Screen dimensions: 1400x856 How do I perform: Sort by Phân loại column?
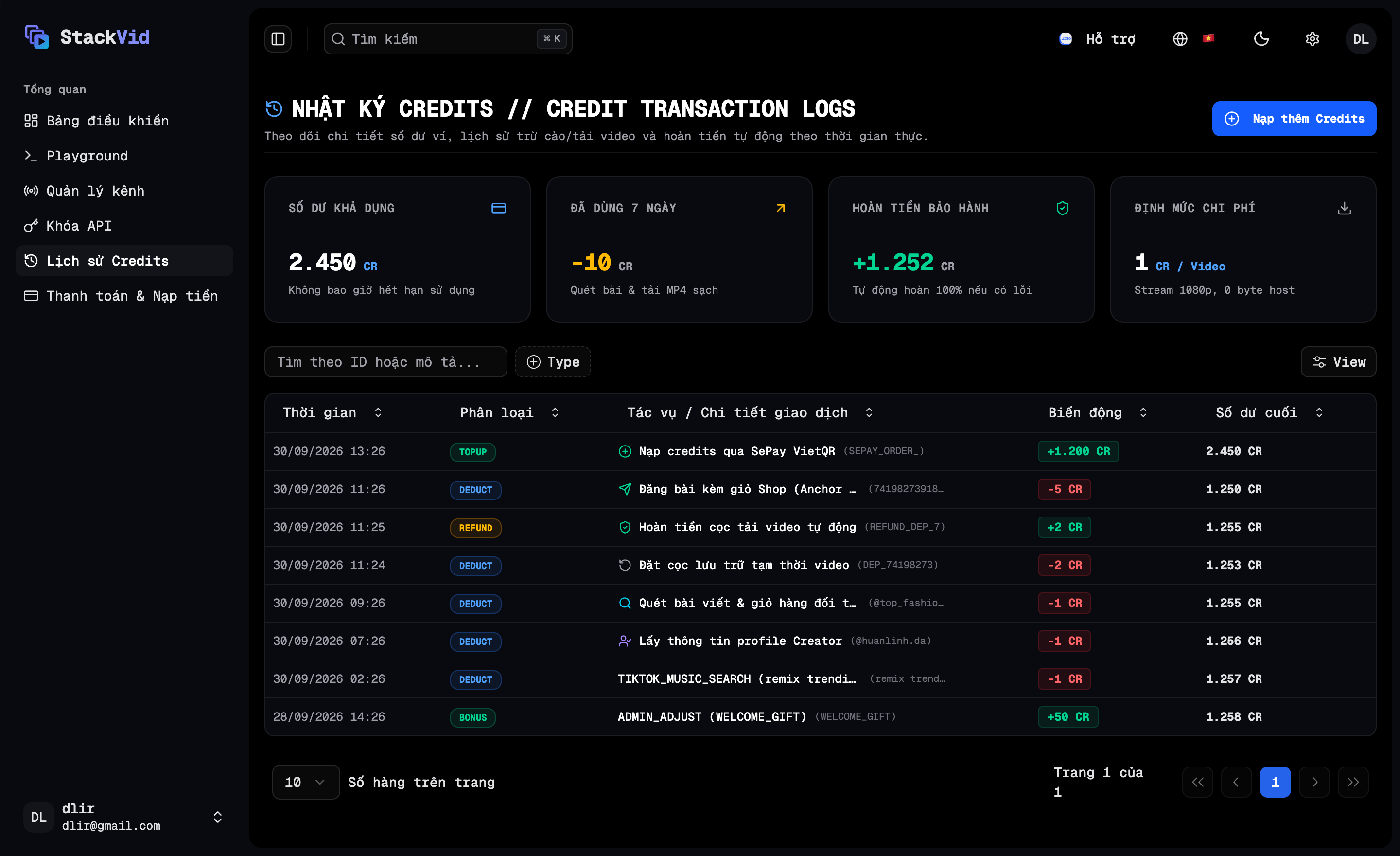pyautogui.click(x=509, y=412)
